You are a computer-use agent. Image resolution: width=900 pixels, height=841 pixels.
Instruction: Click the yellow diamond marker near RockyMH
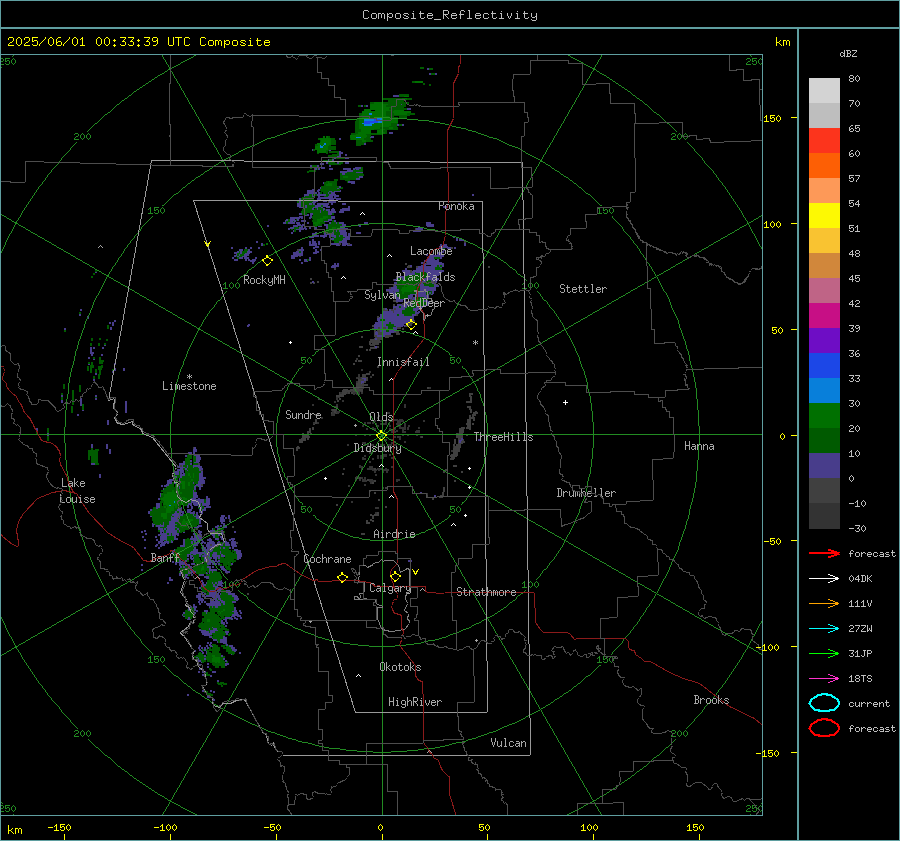(x=267, y=261)
